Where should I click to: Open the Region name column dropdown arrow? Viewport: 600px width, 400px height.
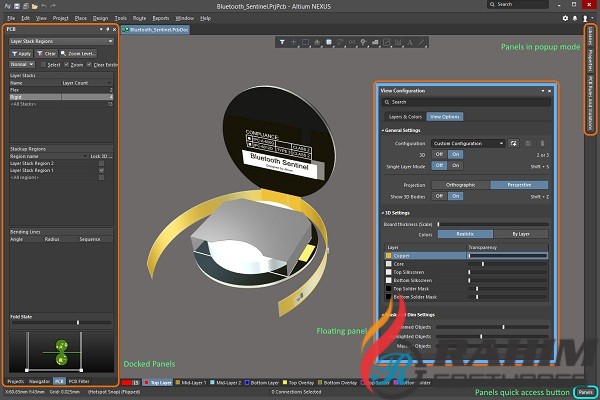[x=85, y=156]
